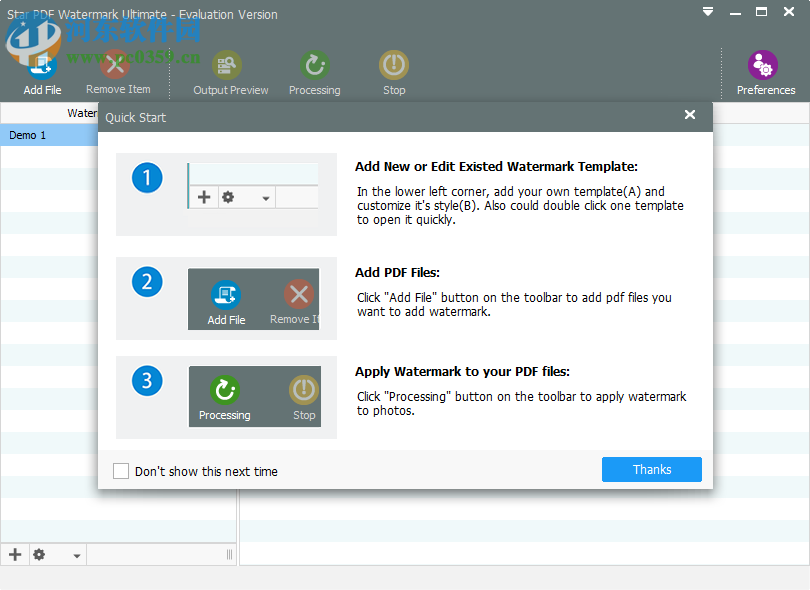Maximize the application window
Image resolution: width=810 pixels, height=590 pixels.
(x=761, y=11)
